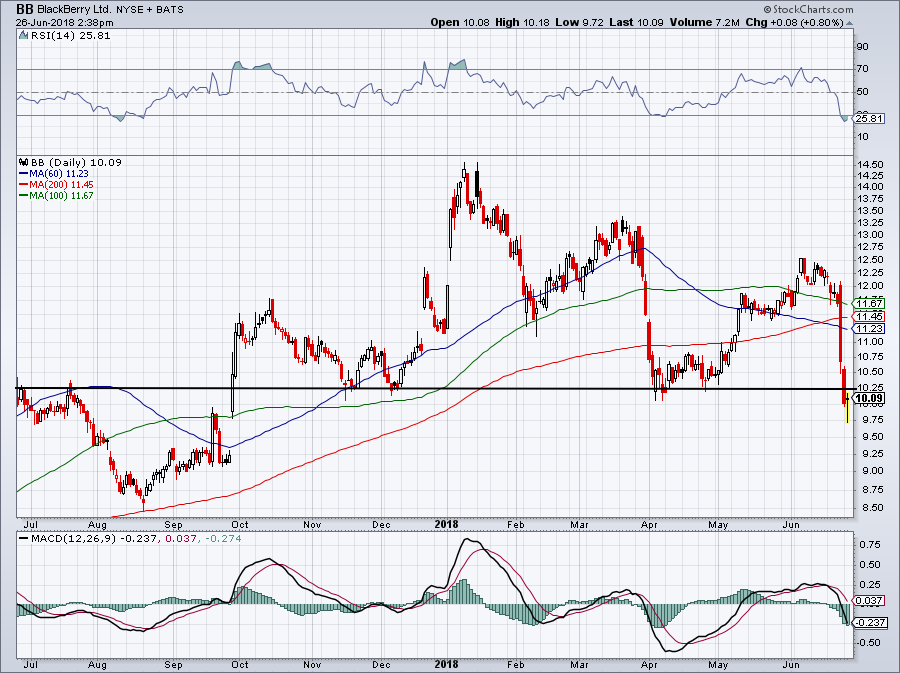Click the StockCharts.com copyright label
The image size is (900, 673).
(808, 9)
